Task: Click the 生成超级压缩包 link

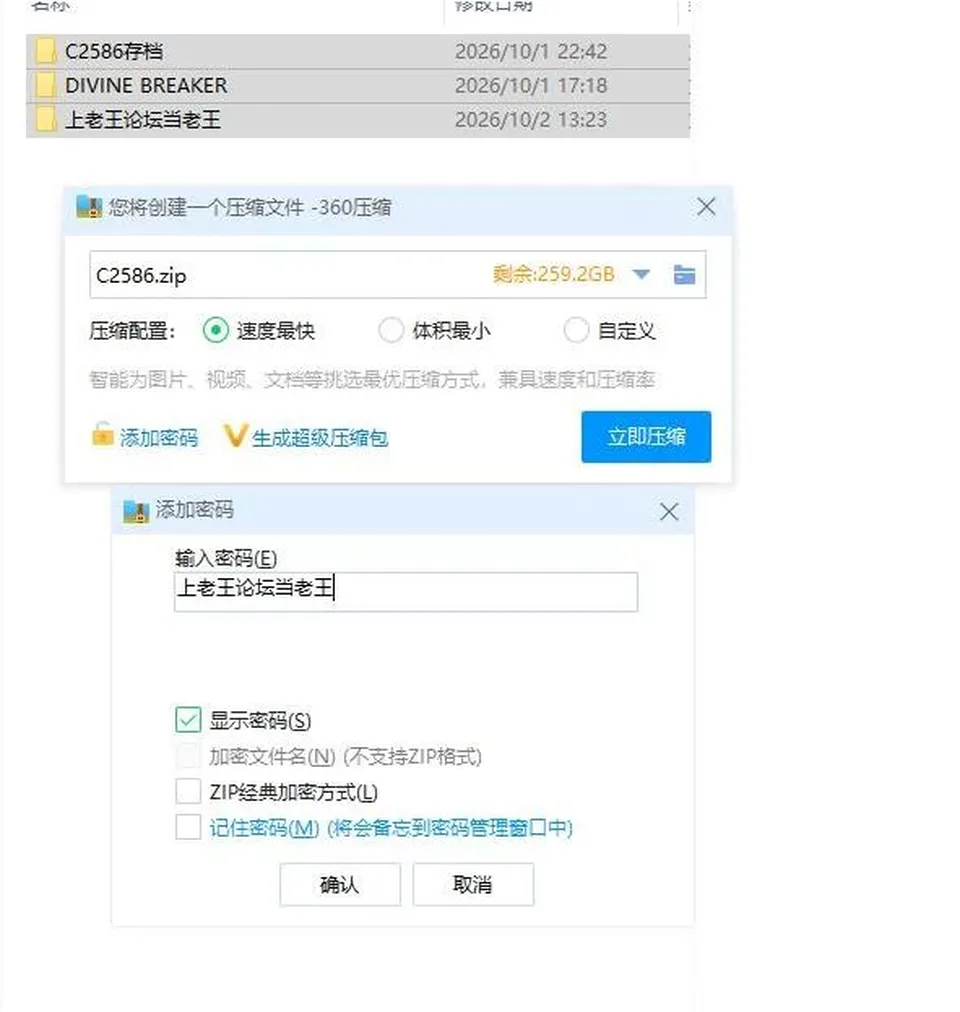Action: (320, 438)
